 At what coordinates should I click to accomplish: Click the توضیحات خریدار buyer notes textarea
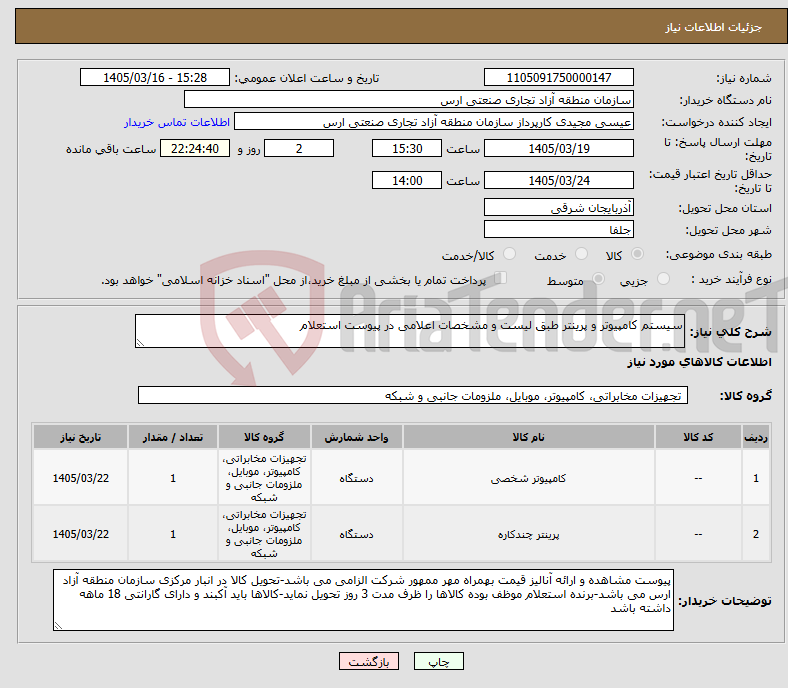pyautogui.click(x=363, y=600)
